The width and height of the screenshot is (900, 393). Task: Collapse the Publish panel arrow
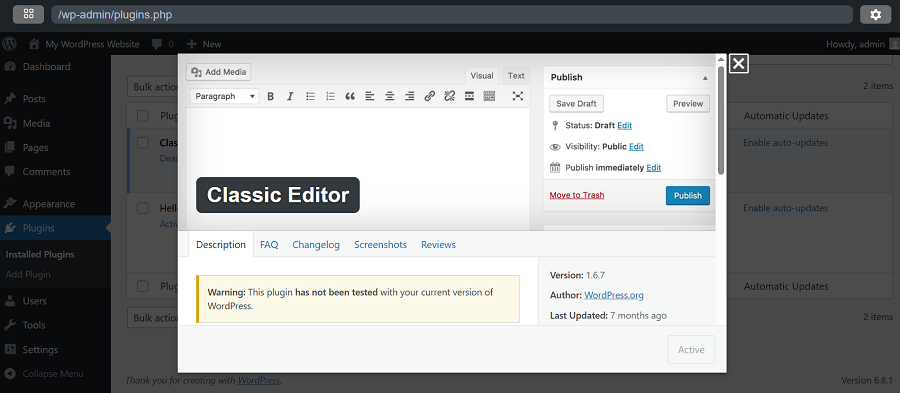coord(705,77)
